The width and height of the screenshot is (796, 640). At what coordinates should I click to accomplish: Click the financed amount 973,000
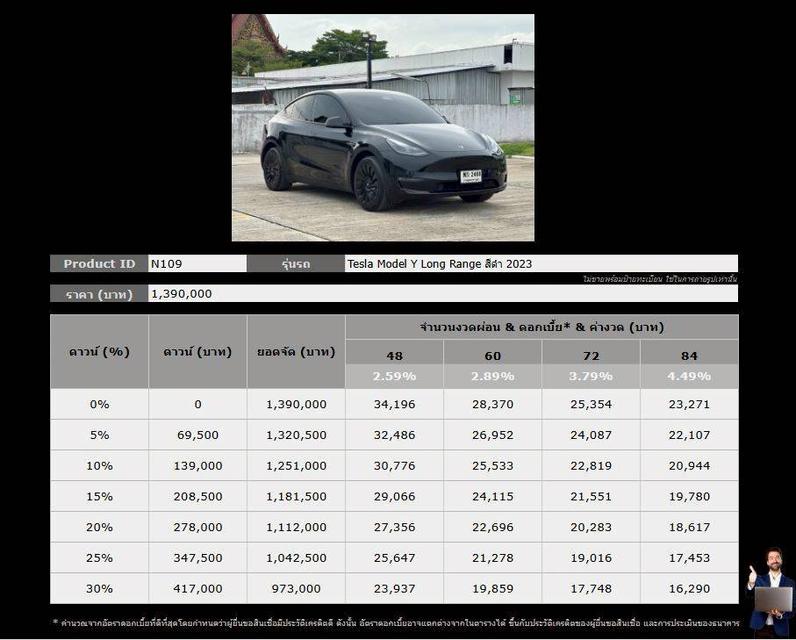tap(296, 589)
